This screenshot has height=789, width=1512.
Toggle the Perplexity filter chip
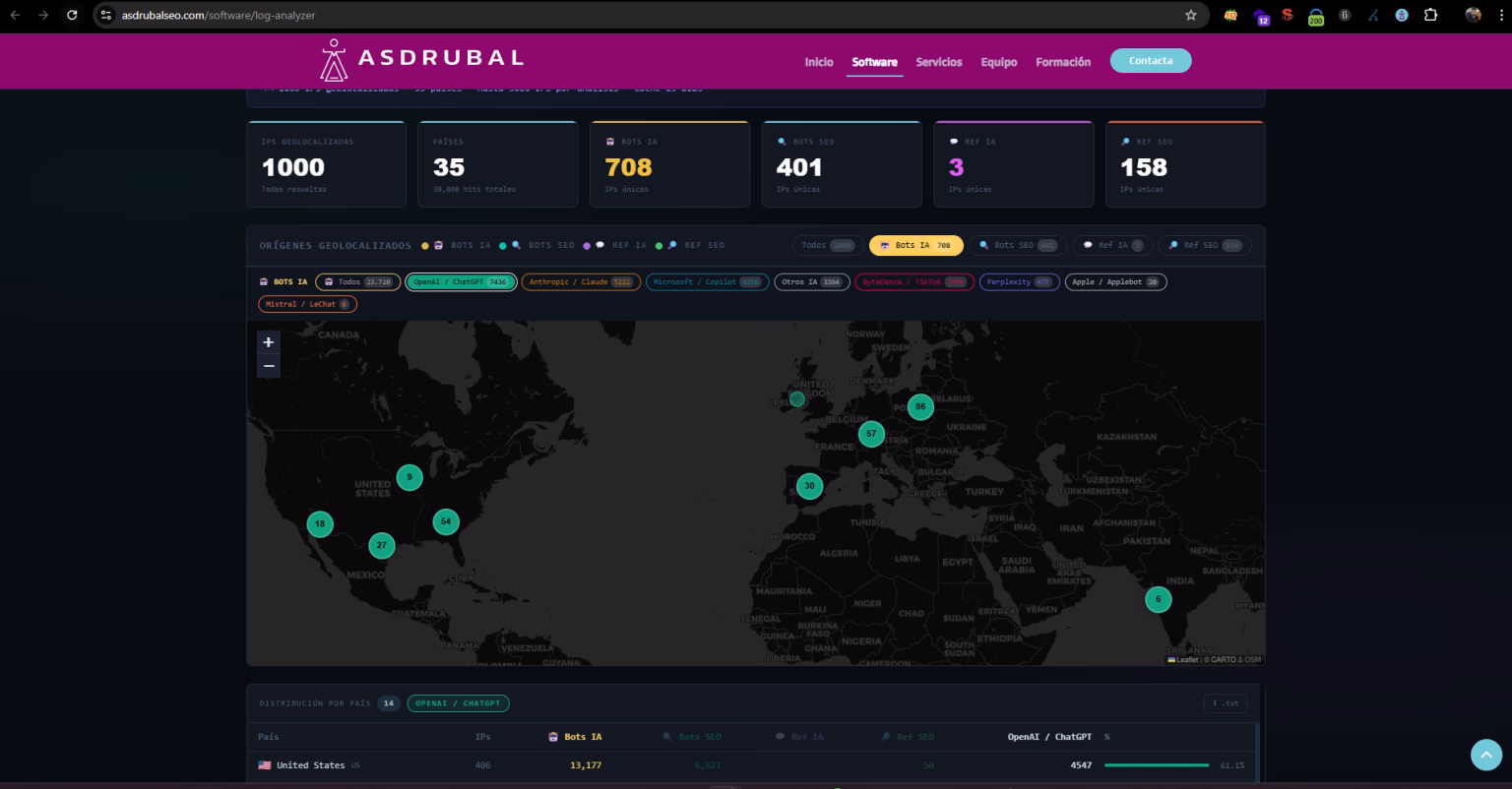(1019, 282)
